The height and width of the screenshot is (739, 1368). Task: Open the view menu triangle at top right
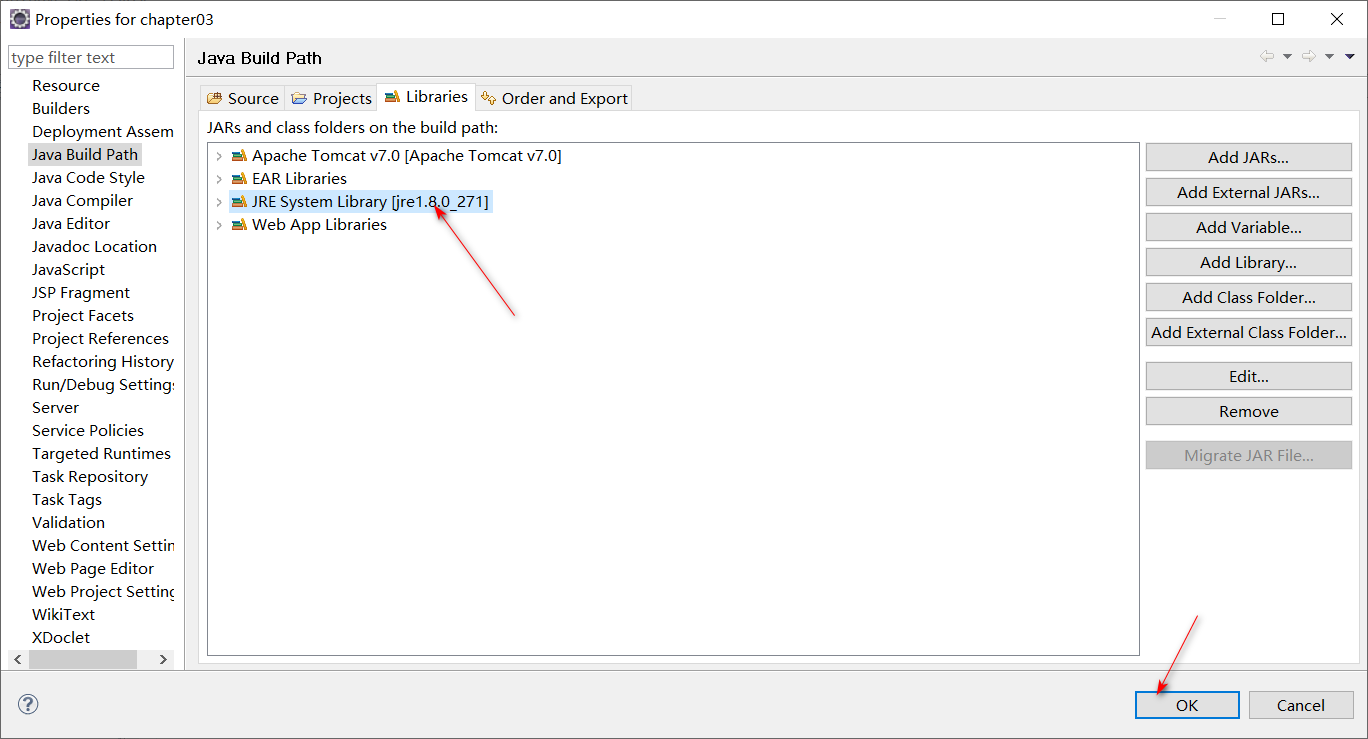pyautogui.click(x=1351, y=57)
